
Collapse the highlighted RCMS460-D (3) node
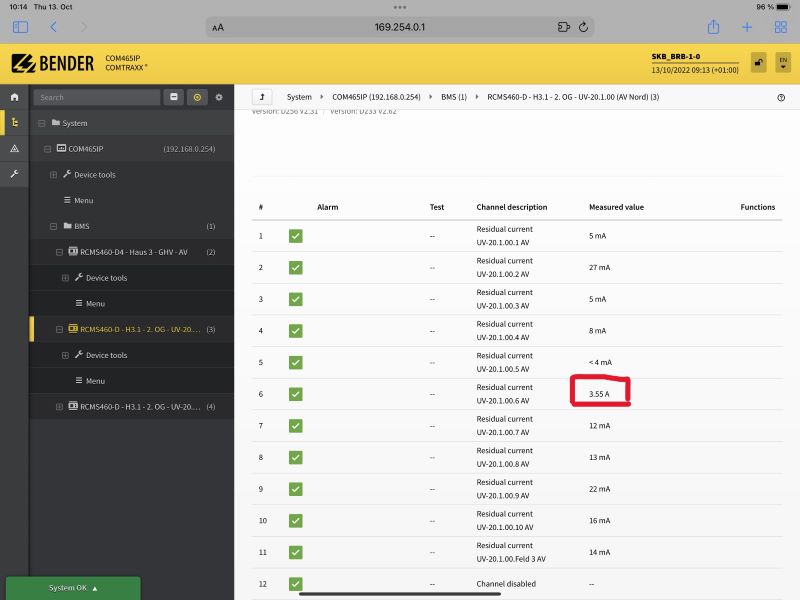59,330
